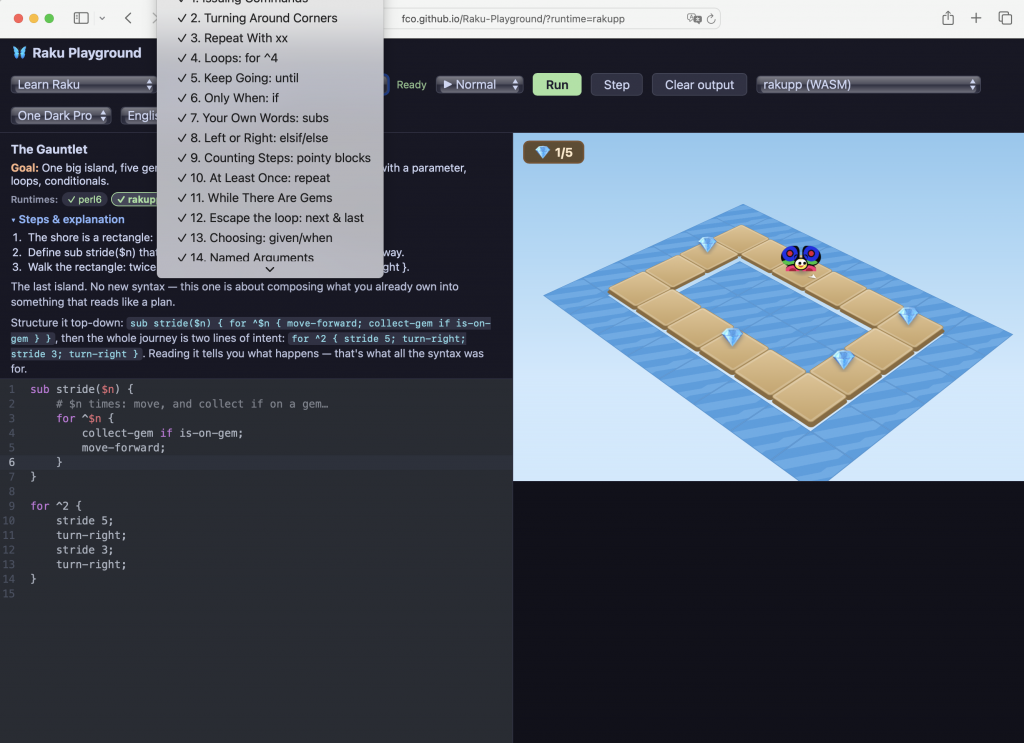Click the translate page icon in address bar
Viewport: 1024px width, 743px height.
pos(694,18)
